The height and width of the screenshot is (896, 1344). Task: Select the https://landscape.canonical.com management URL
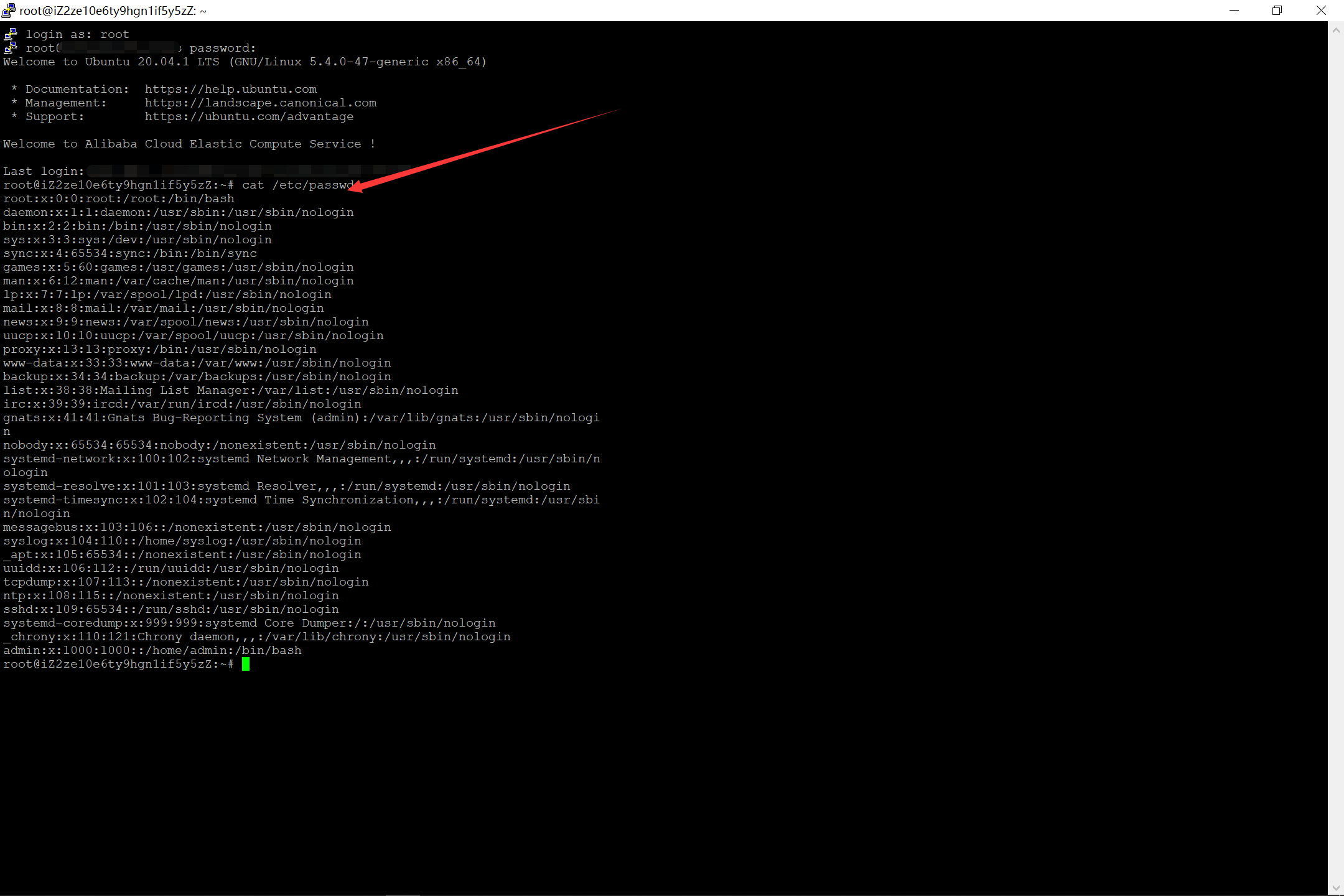pos(261,103)
